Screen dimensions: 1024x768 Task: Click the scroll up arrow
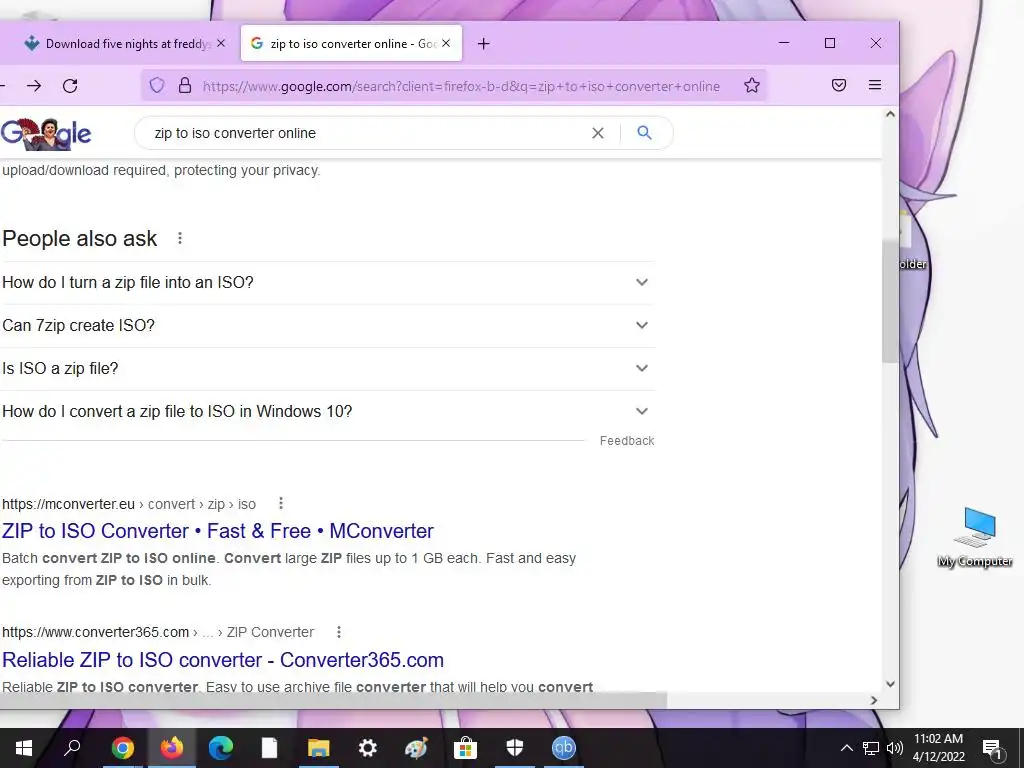click(889, 114)
